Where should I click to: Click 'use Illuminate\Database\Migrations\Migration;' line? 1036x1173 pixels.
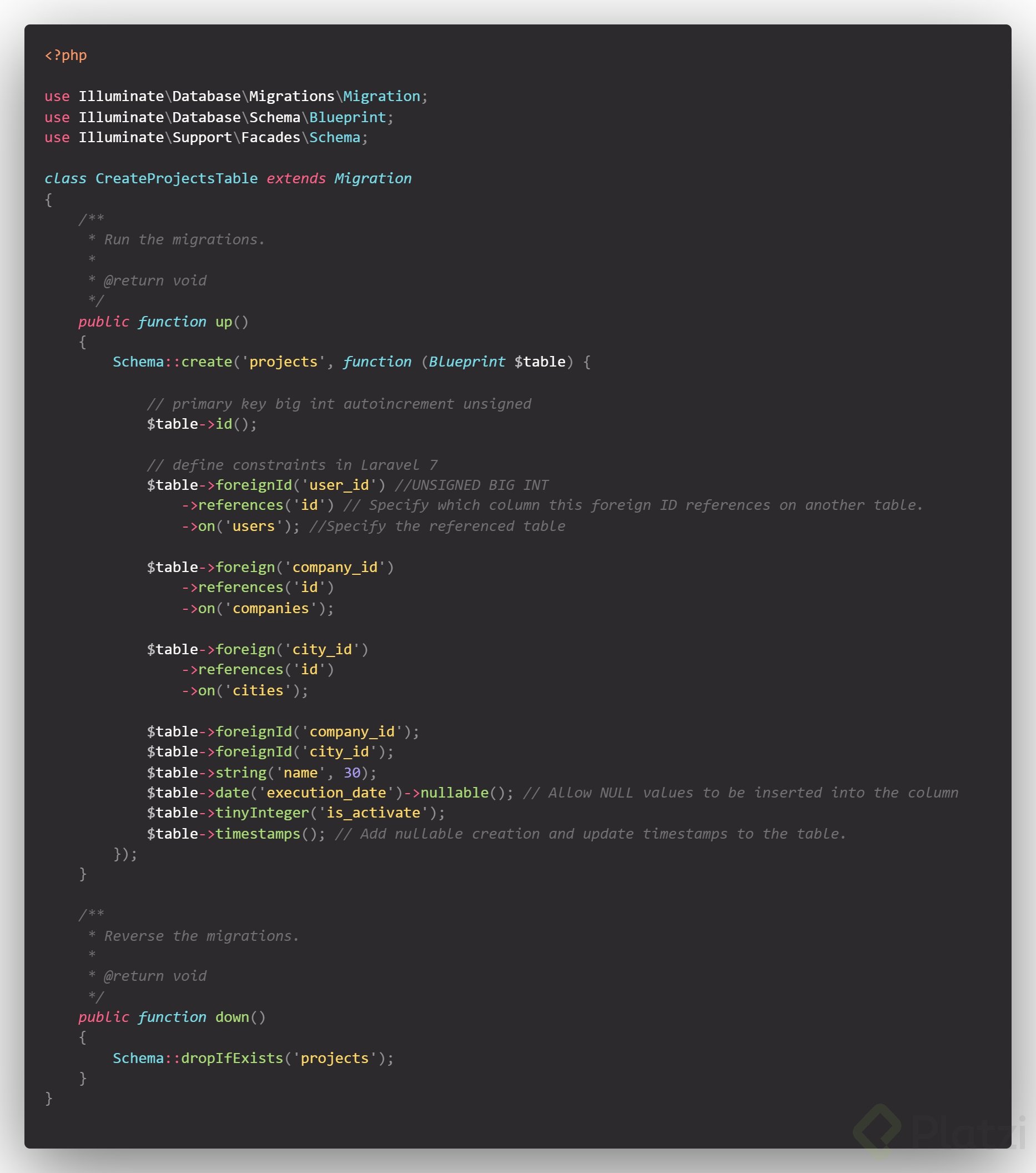point(237,97)
